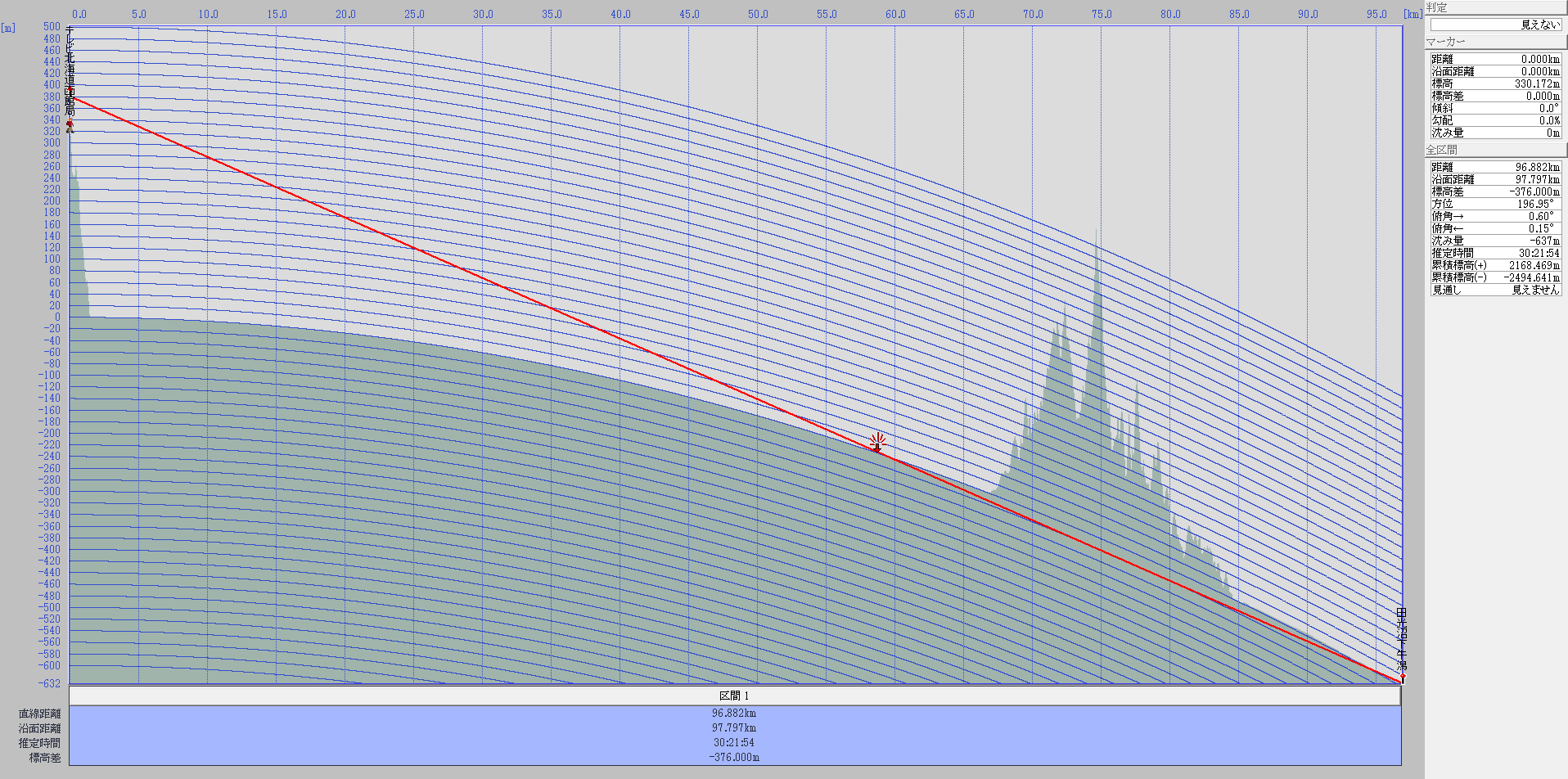Click the red endpoint marker at the right end of the sight line
Image resolution: width=1568 pixels, height=779 pixels.
click(x=1402, y=678)
